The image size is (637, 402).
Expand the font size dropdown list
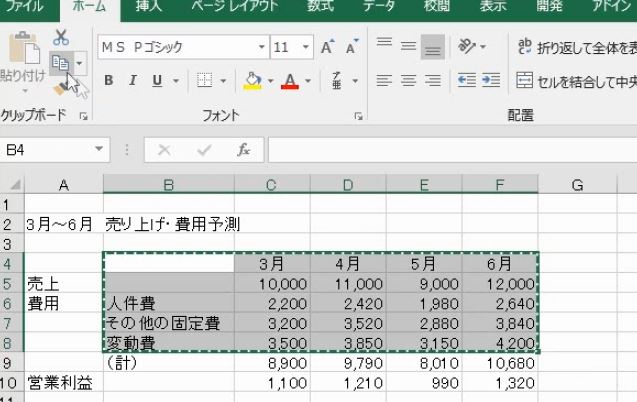click(306, 47)
